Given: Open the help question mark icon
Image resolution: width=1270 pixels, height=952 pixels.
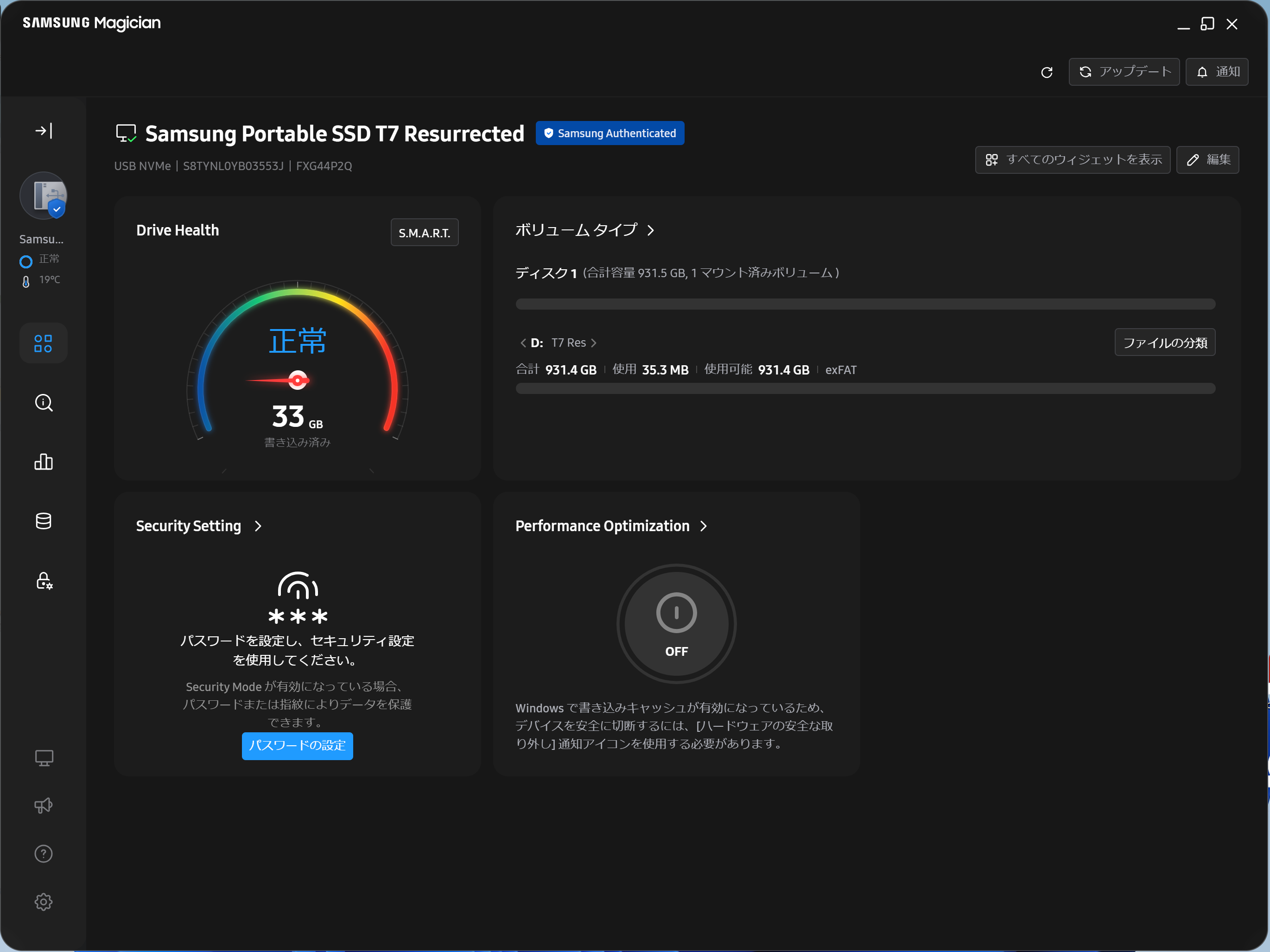Looking at the screenshot, I should click(44, 854).
